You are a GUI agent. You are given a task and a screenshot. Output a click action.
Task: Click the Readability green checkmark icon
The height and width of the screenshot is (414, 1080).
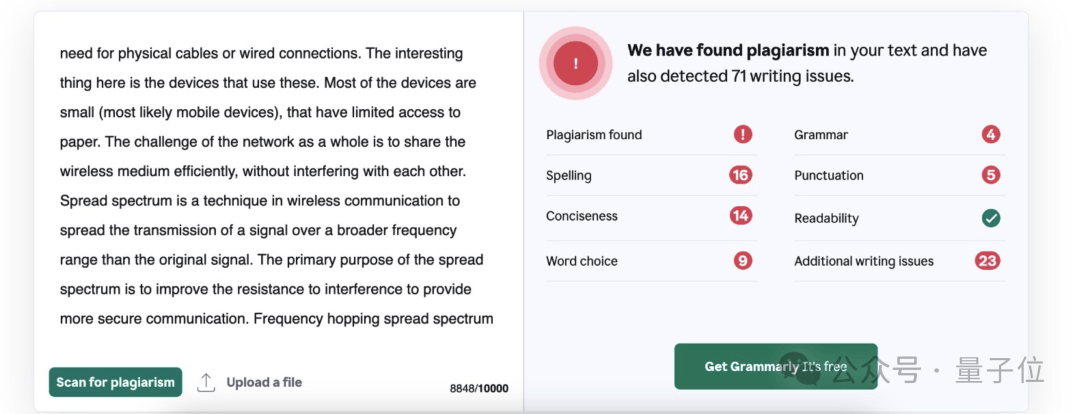(x=990, y=218)
